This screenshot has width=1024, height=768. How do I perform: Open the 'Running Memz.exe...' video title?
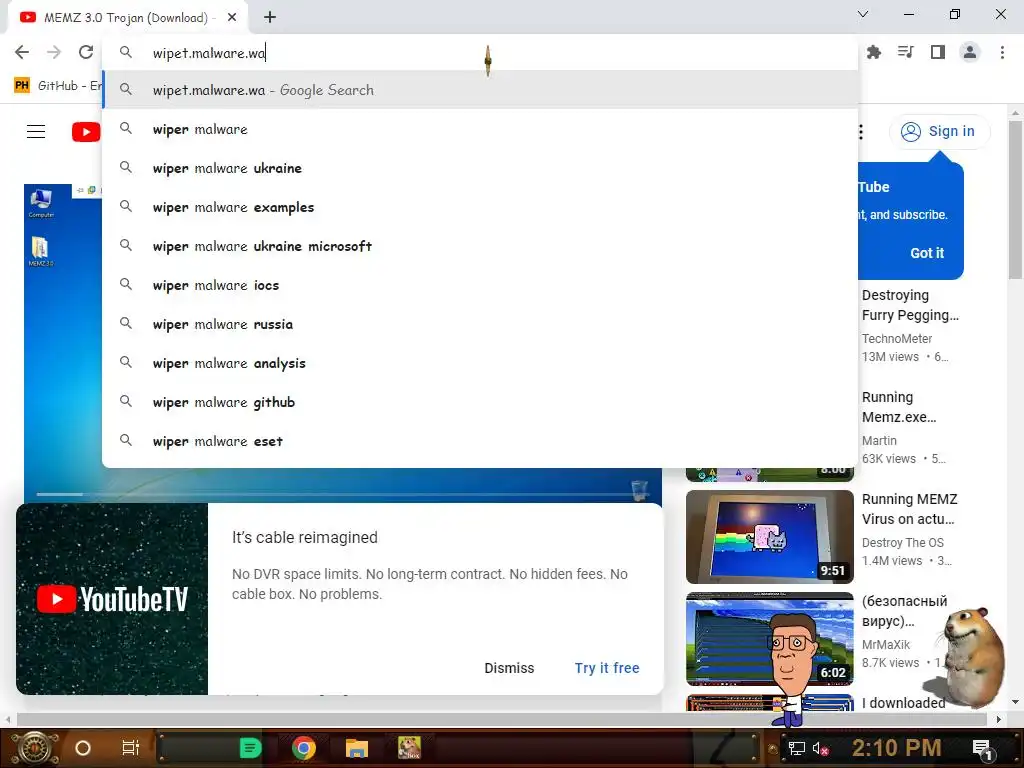899,407
